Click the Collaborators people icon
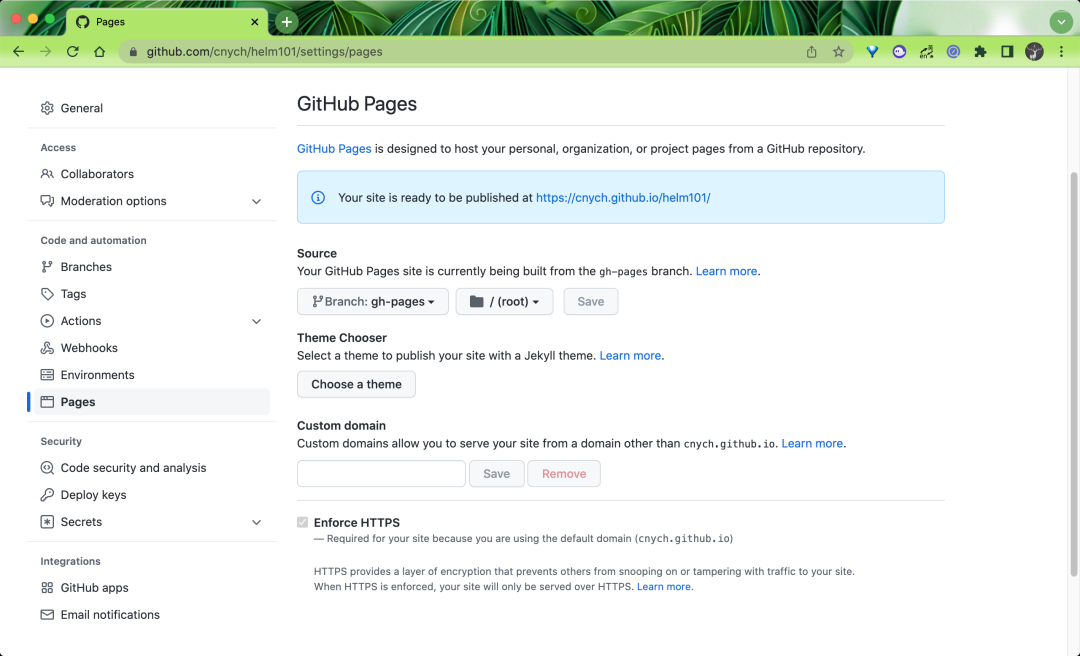 tap(47, 174)
